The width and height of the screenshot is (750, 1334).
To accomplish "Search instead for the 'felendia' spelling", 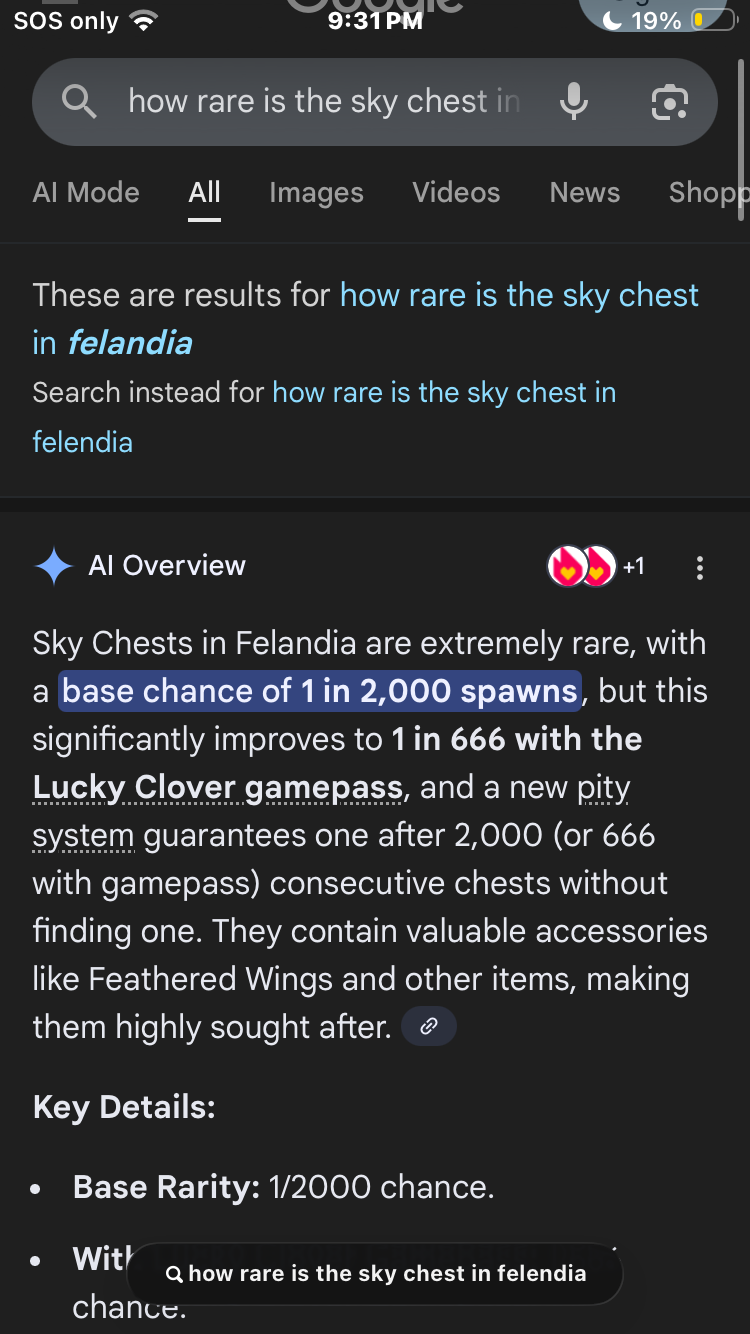I will click(x=443, y=393).
